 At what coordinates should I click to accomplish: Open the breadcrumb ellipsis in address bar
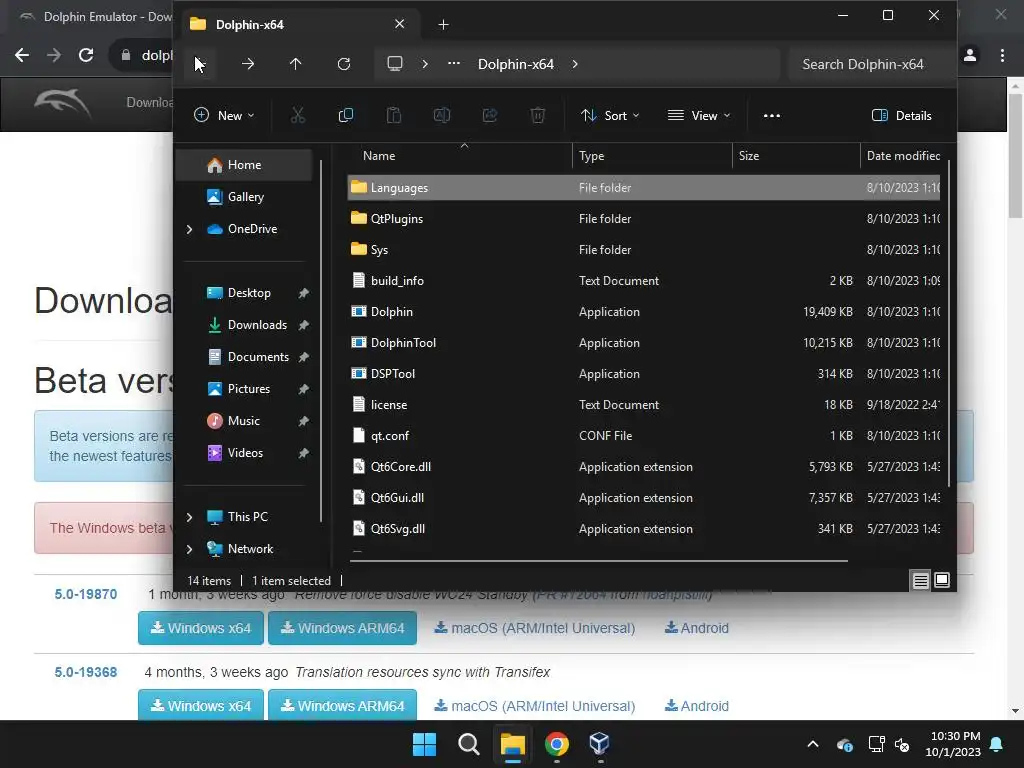pos(454,64)
